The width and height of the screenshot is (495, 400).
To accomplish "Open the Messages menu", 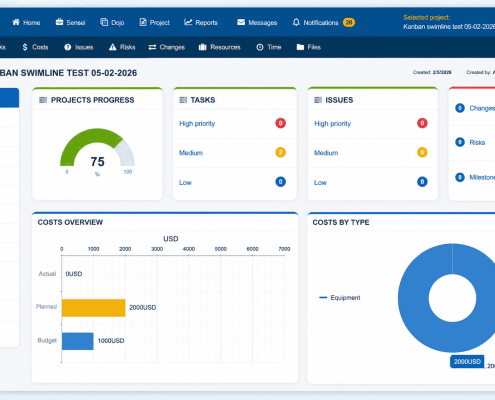I will pos(257,22).
